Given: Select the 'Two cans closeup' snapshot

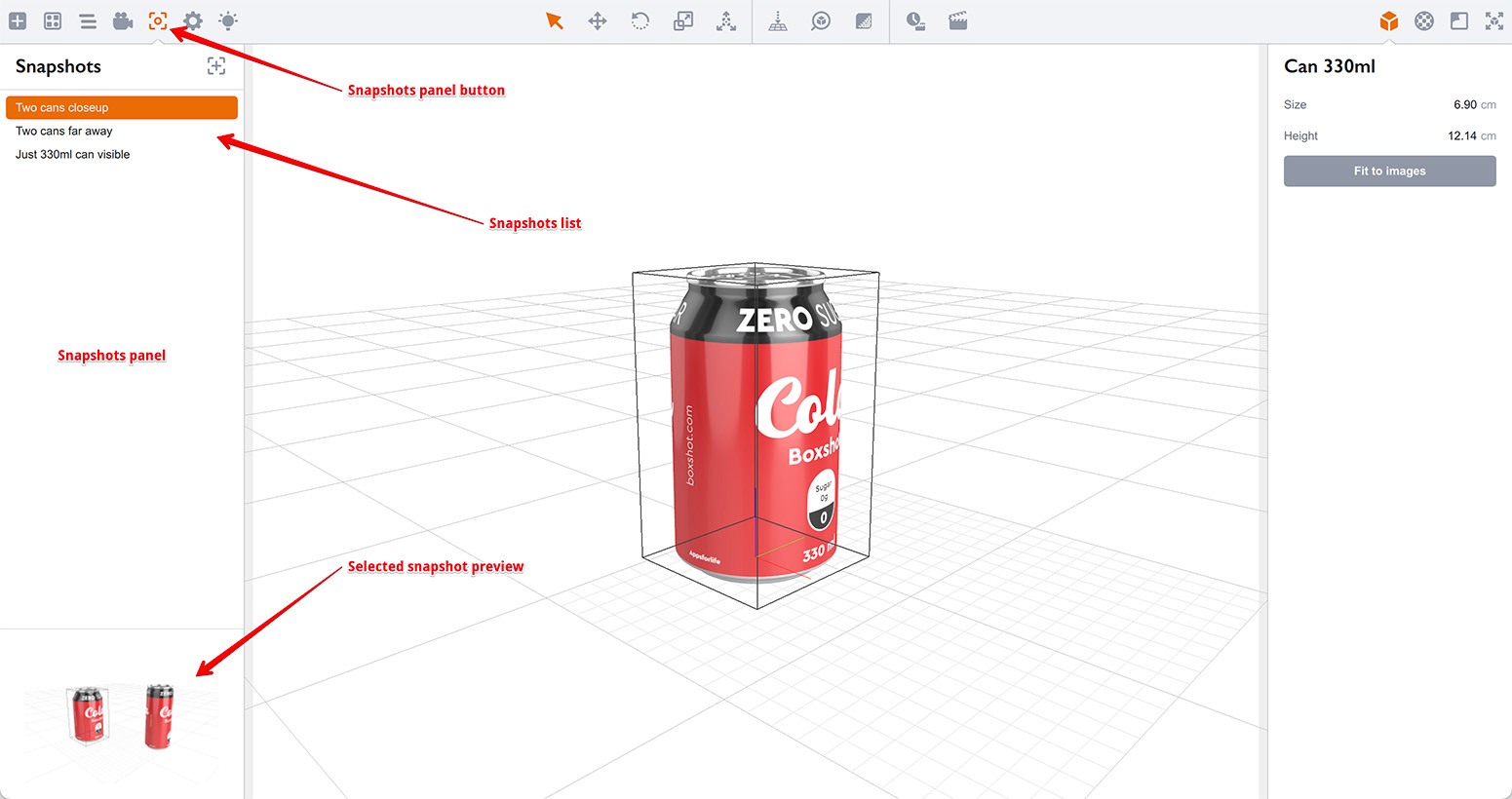Looking at the screenshot, I should point(121,107).
